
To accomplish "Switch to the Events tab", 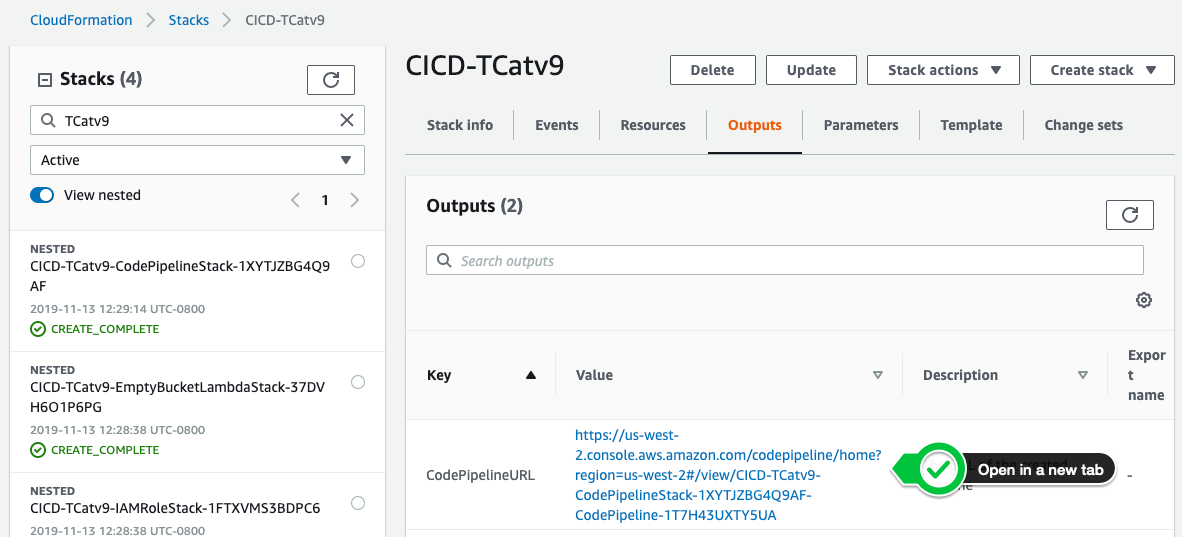I will (x=557, y=125).
